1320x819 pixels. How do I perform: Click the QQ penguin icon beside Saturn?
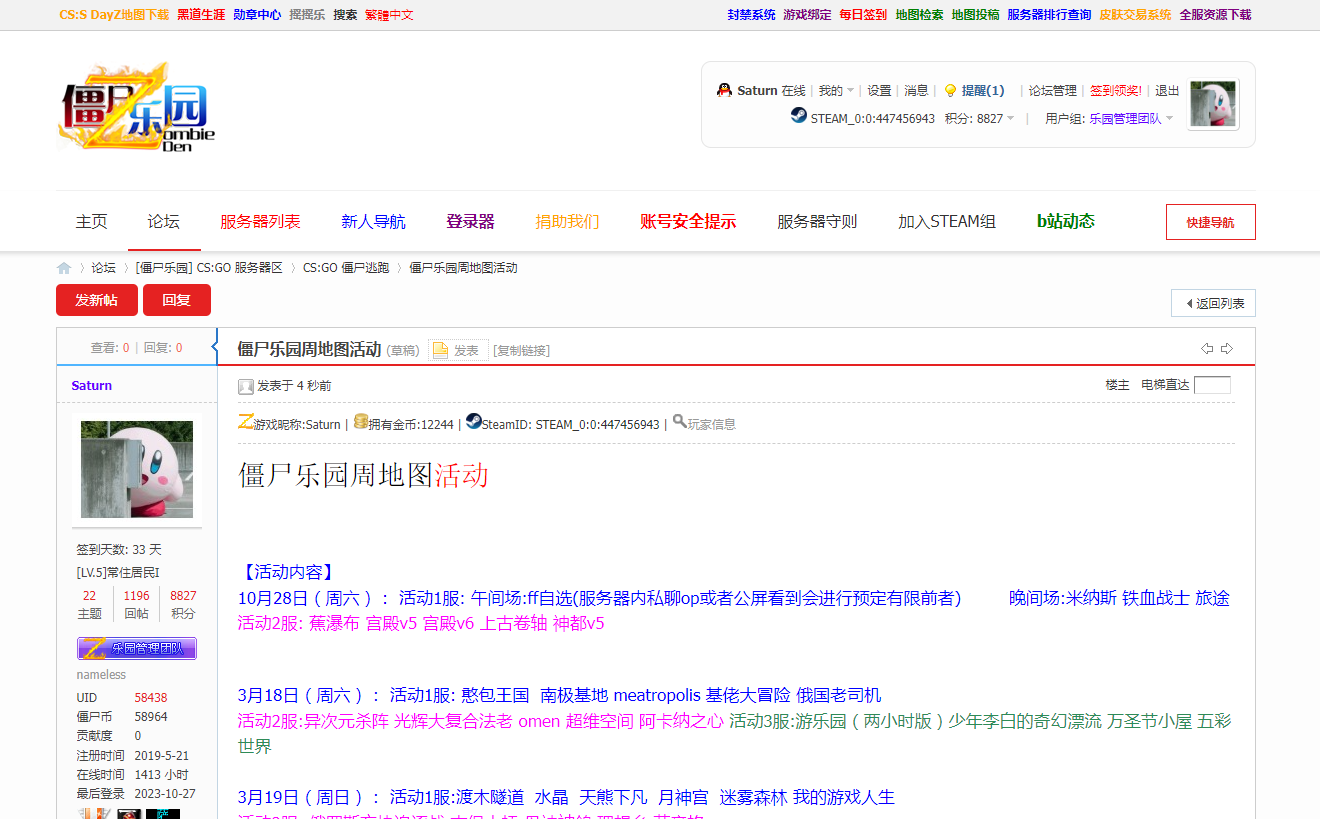[x=724, y=90]
